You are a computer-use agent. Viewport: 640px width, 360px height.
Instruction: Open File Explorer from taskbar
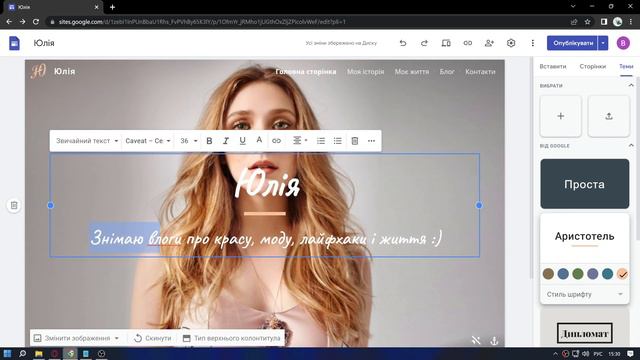39,353
